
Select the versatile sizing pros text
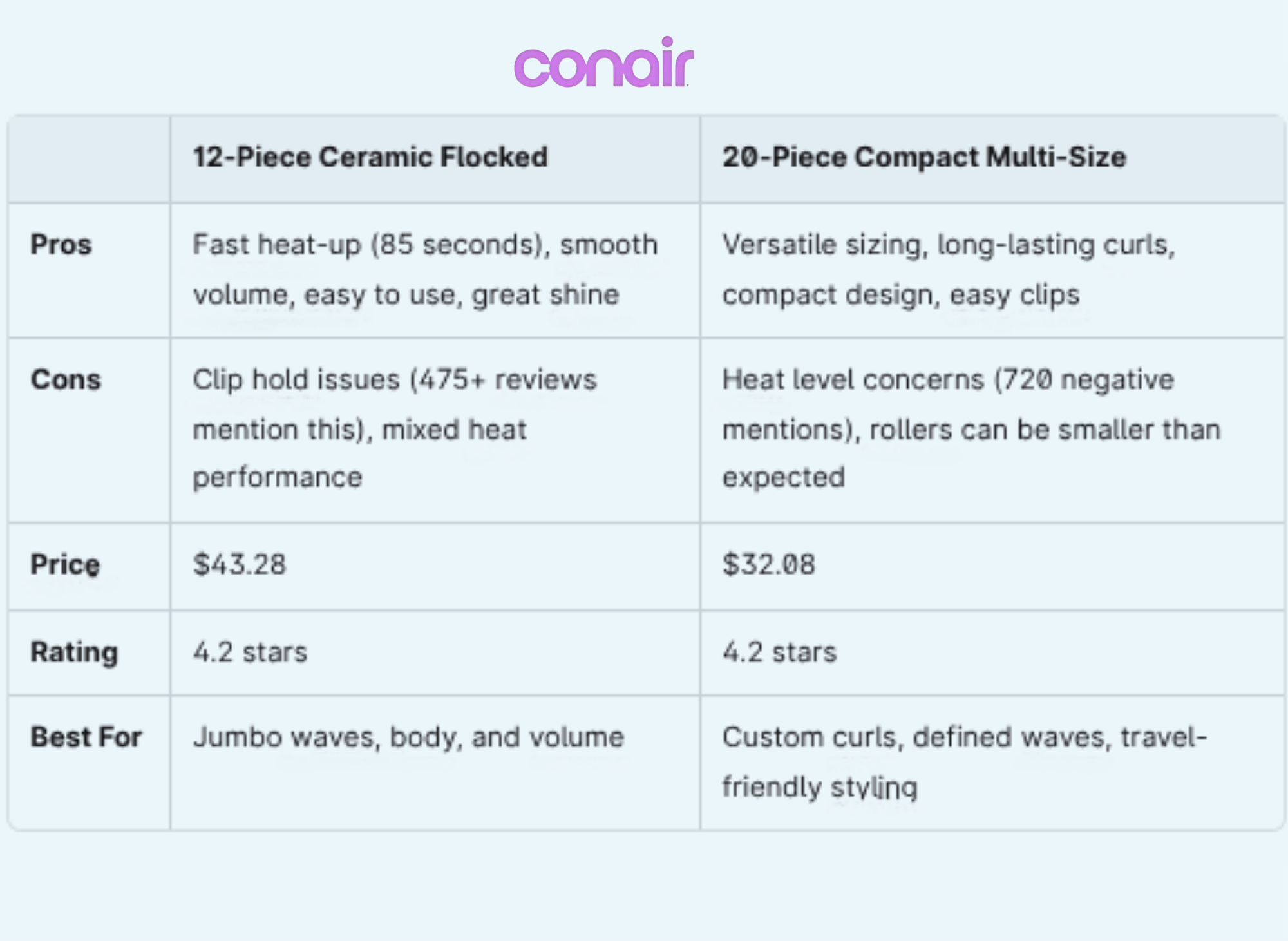click(948, 269)
